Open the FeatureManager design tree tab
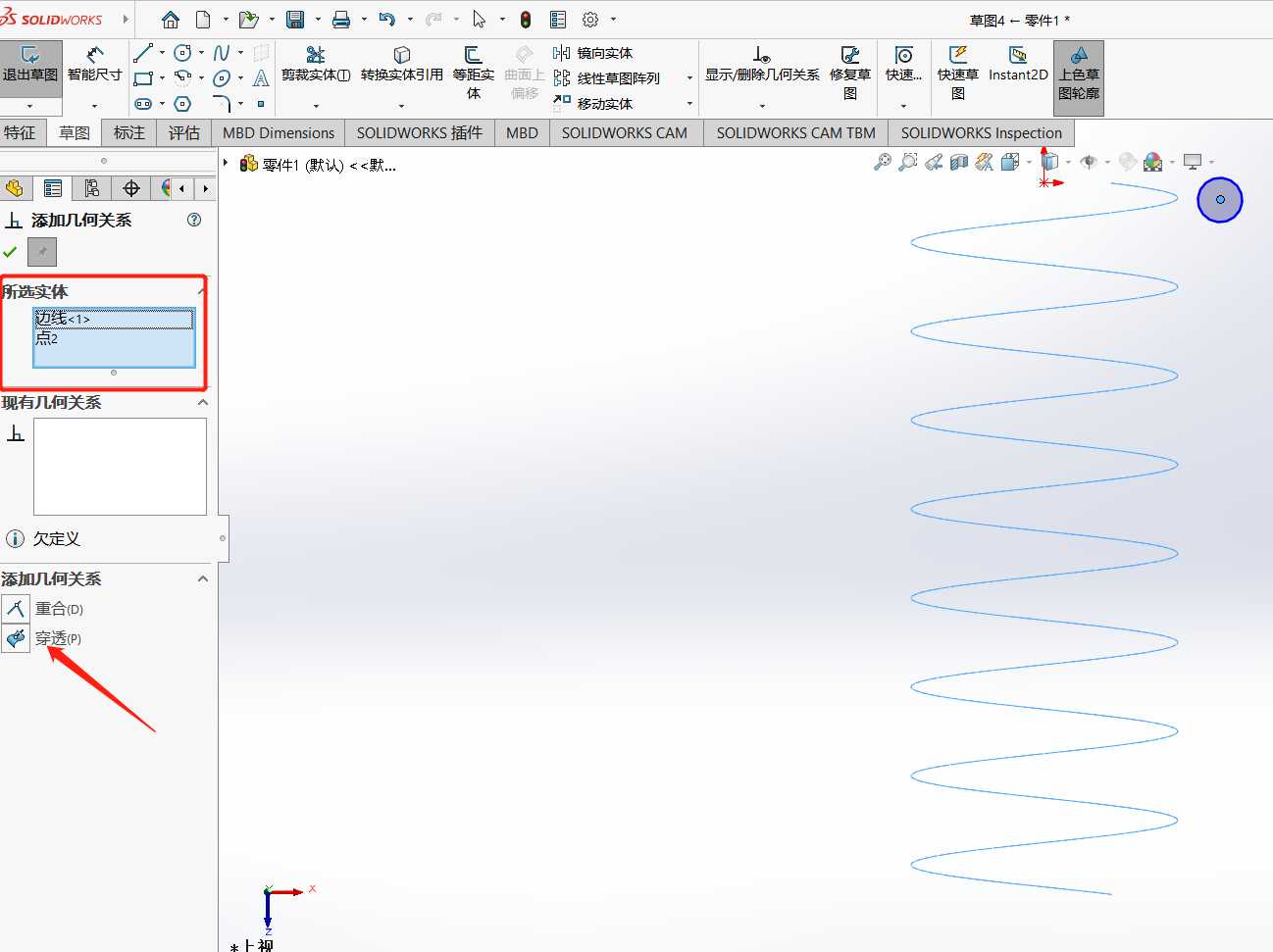The image size is (1273, 952). pyautogui.click(x=15, y=188)
